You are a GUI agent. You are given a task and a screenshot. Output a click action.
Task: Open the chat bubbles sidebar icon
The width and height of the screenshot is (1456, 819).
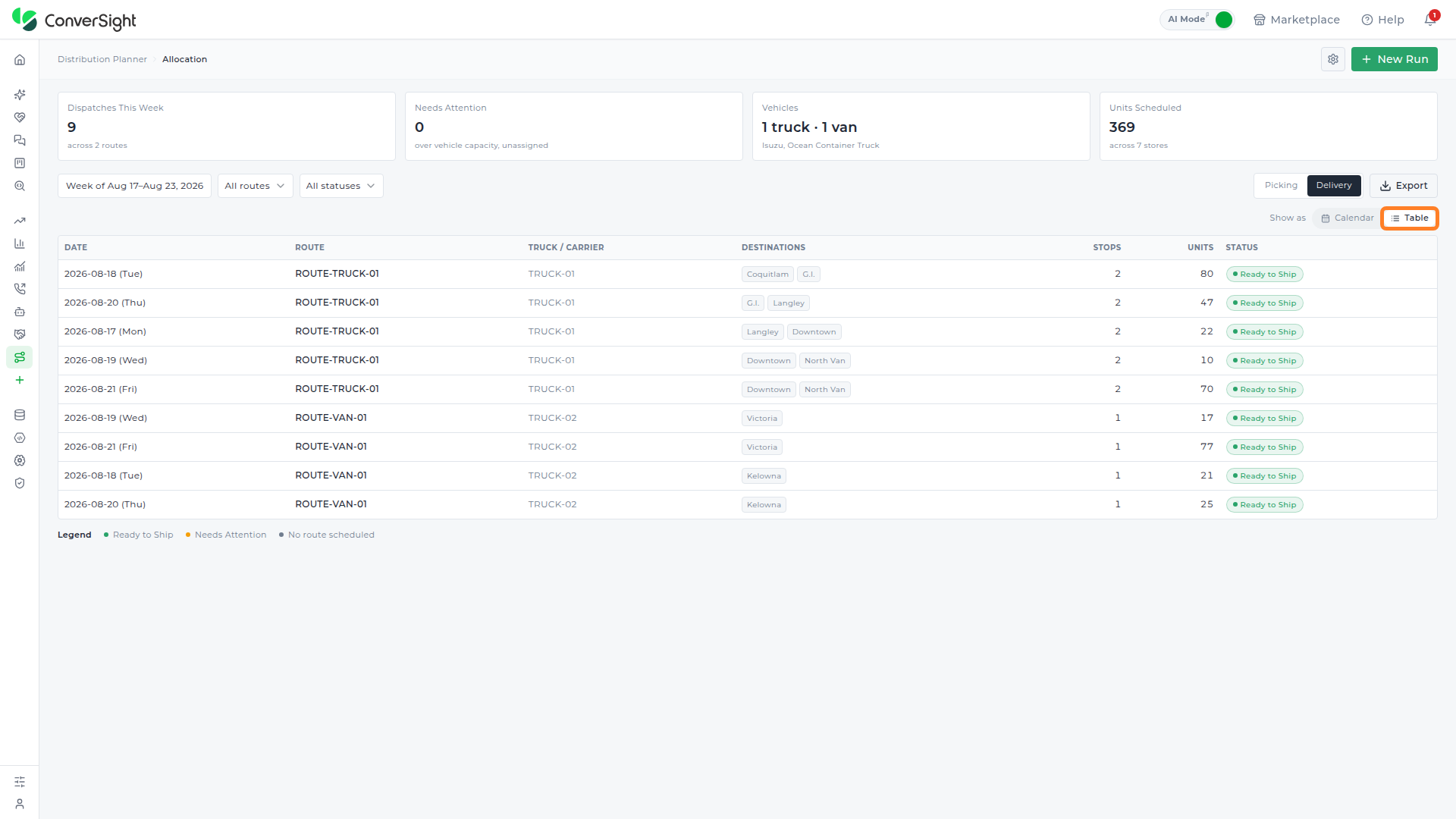[20, 140]
